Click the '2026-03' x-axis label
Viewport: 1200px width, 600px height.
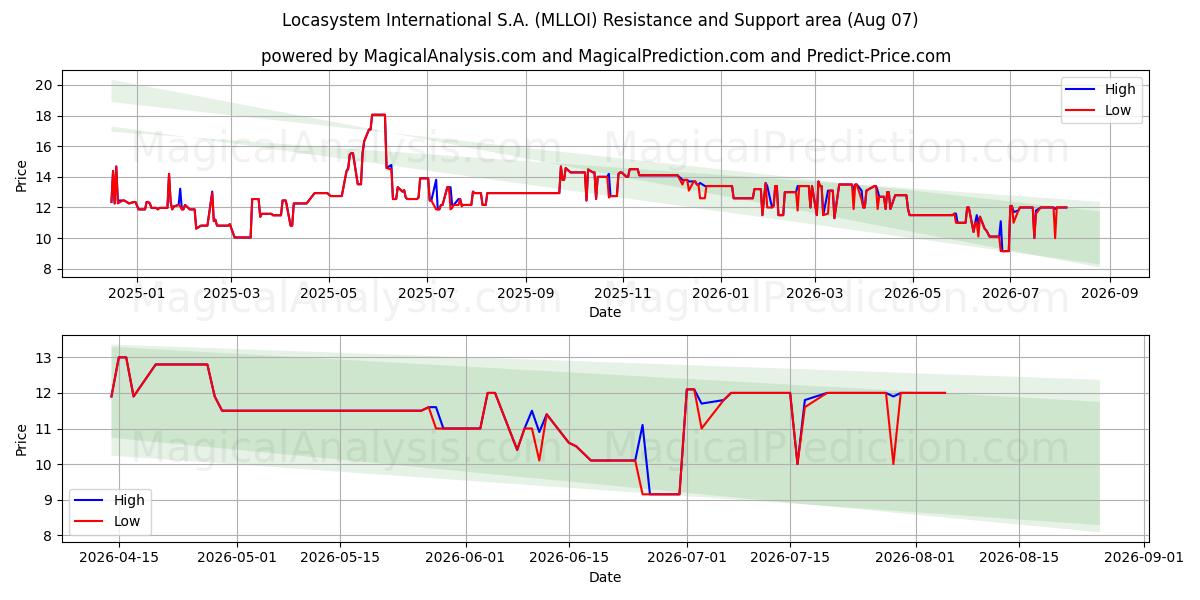(x=815, y=294)
